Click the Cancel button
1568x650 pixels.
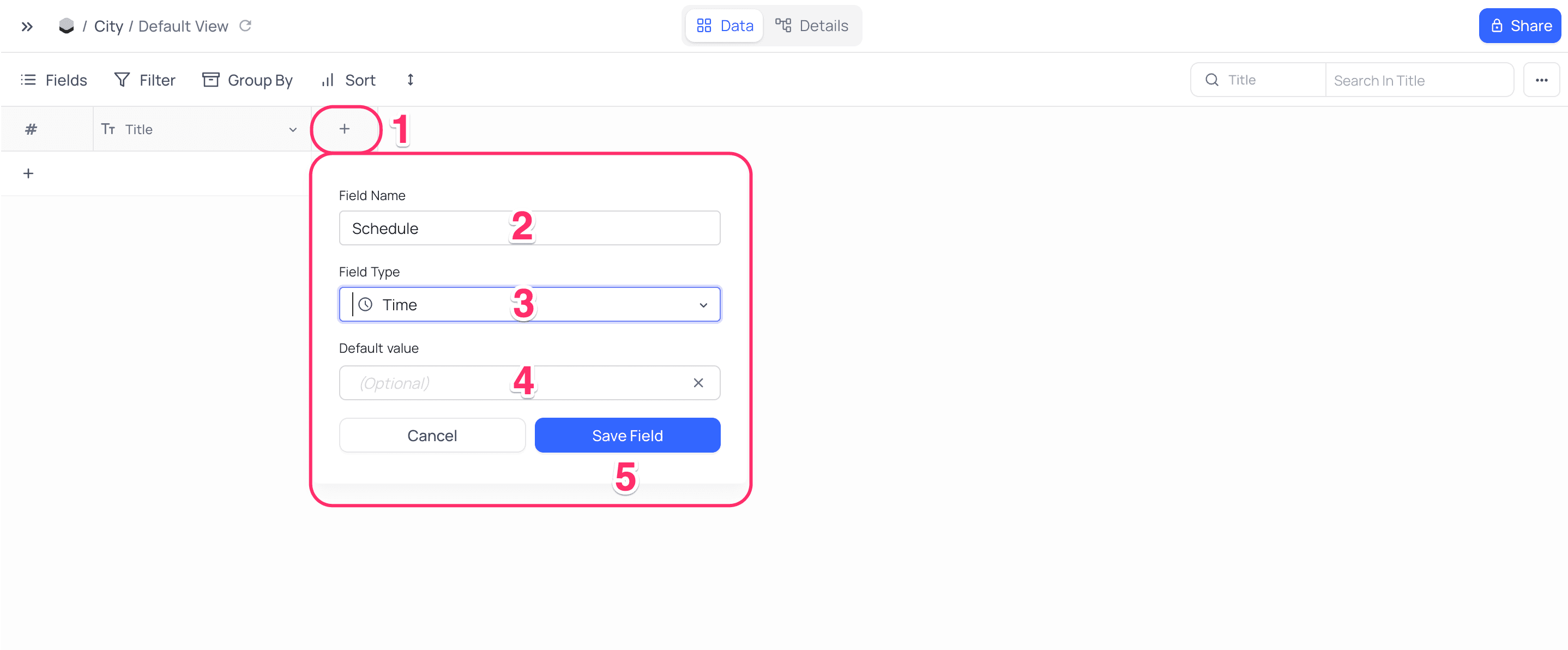[432, 435]
